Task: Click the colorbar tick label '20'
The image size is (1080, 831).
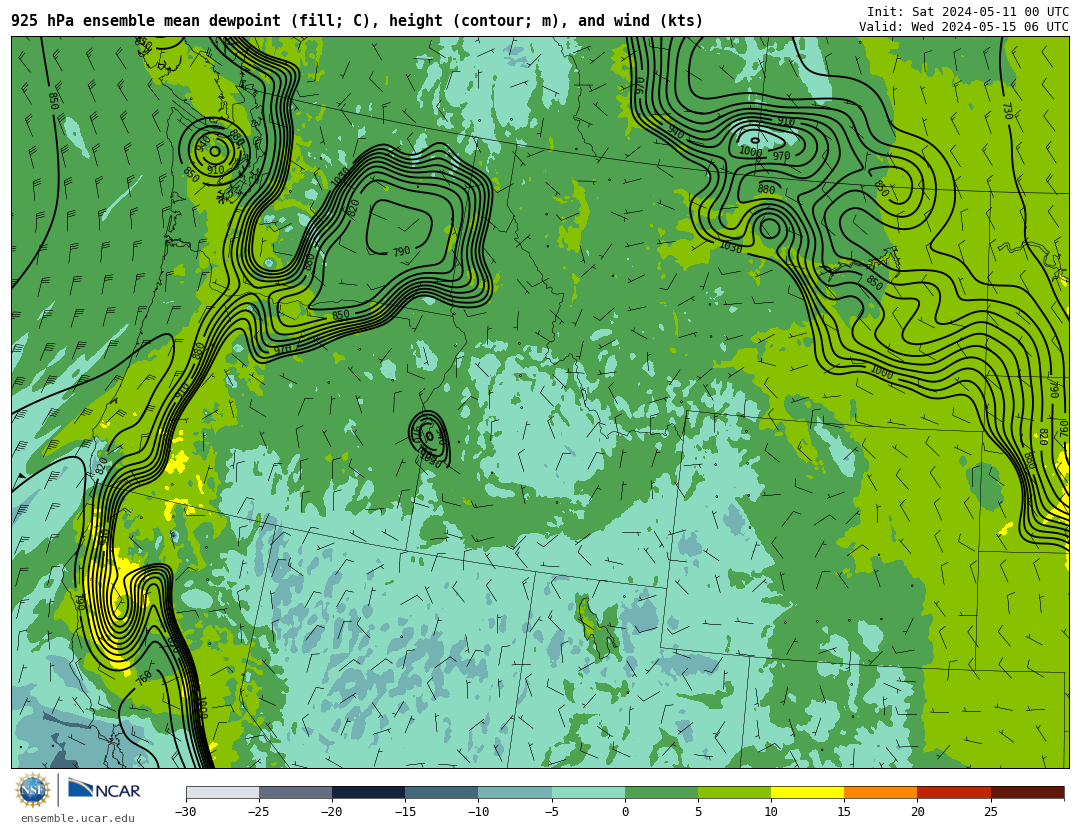Action: point(917,812)
